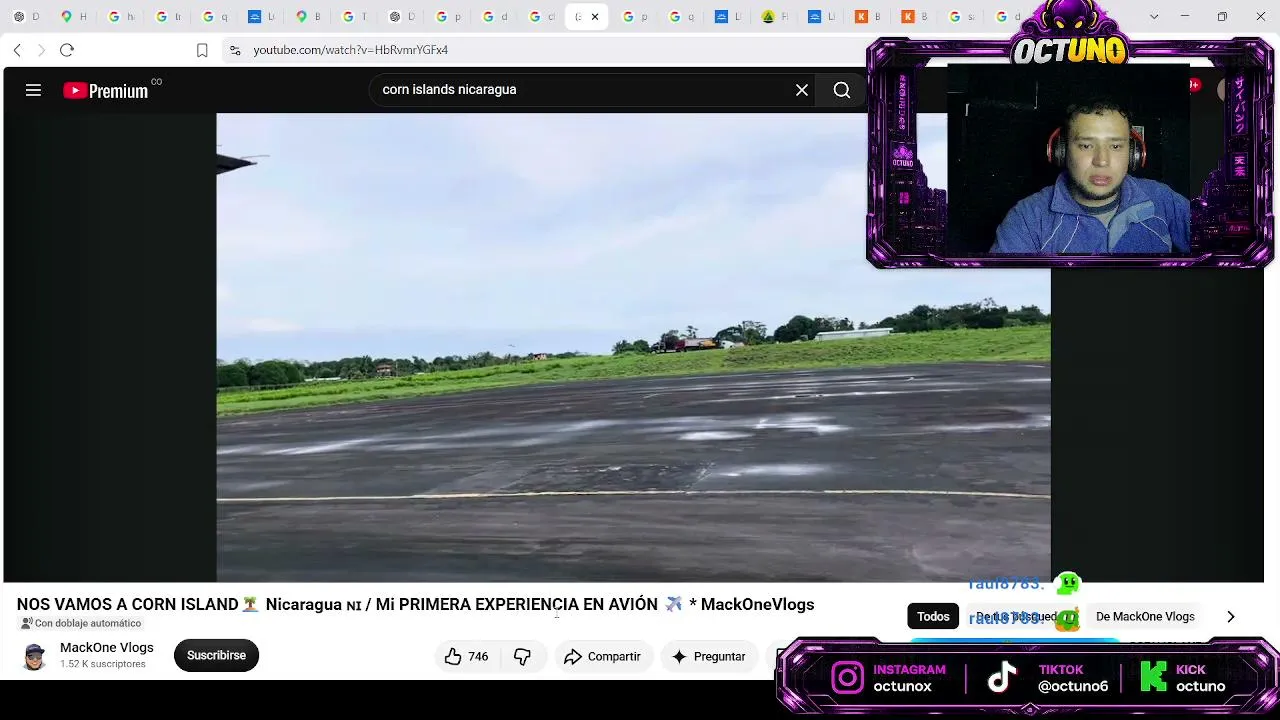Image resolution: width=1280 pixels, height=720 pixels.
Task: Open the MackOne Vlogs channel avatar
Action: (35, 656)
